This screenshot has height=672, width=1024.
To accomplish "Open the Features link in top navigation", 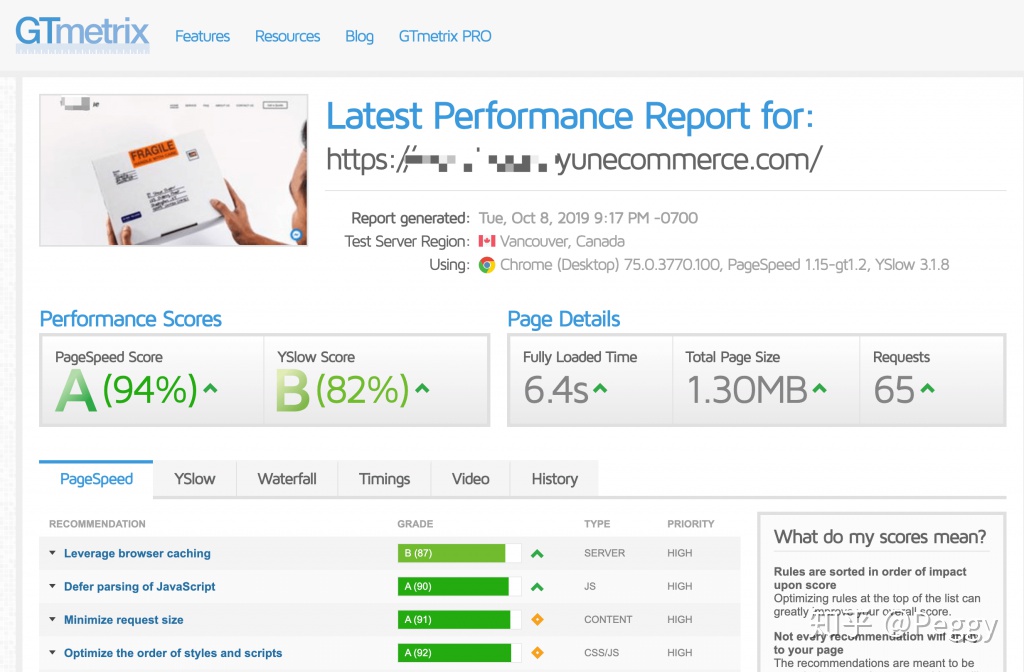I will pyautogui.click(x=202, y=36).
